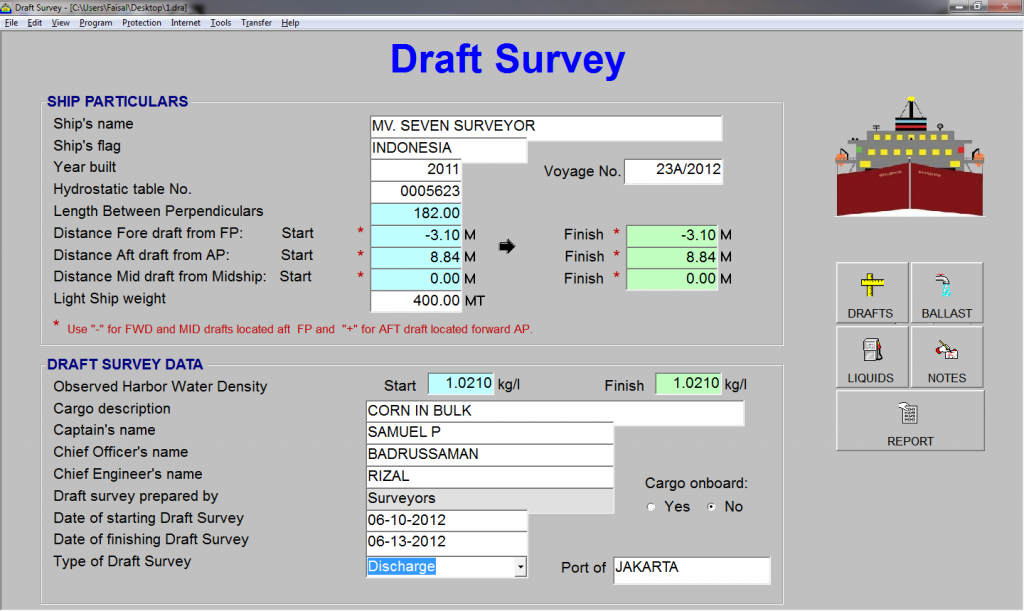Viewport: 1024px width, 611px height.
Task: Open the DRAFTS section button
Action: (x=872, y=292)
